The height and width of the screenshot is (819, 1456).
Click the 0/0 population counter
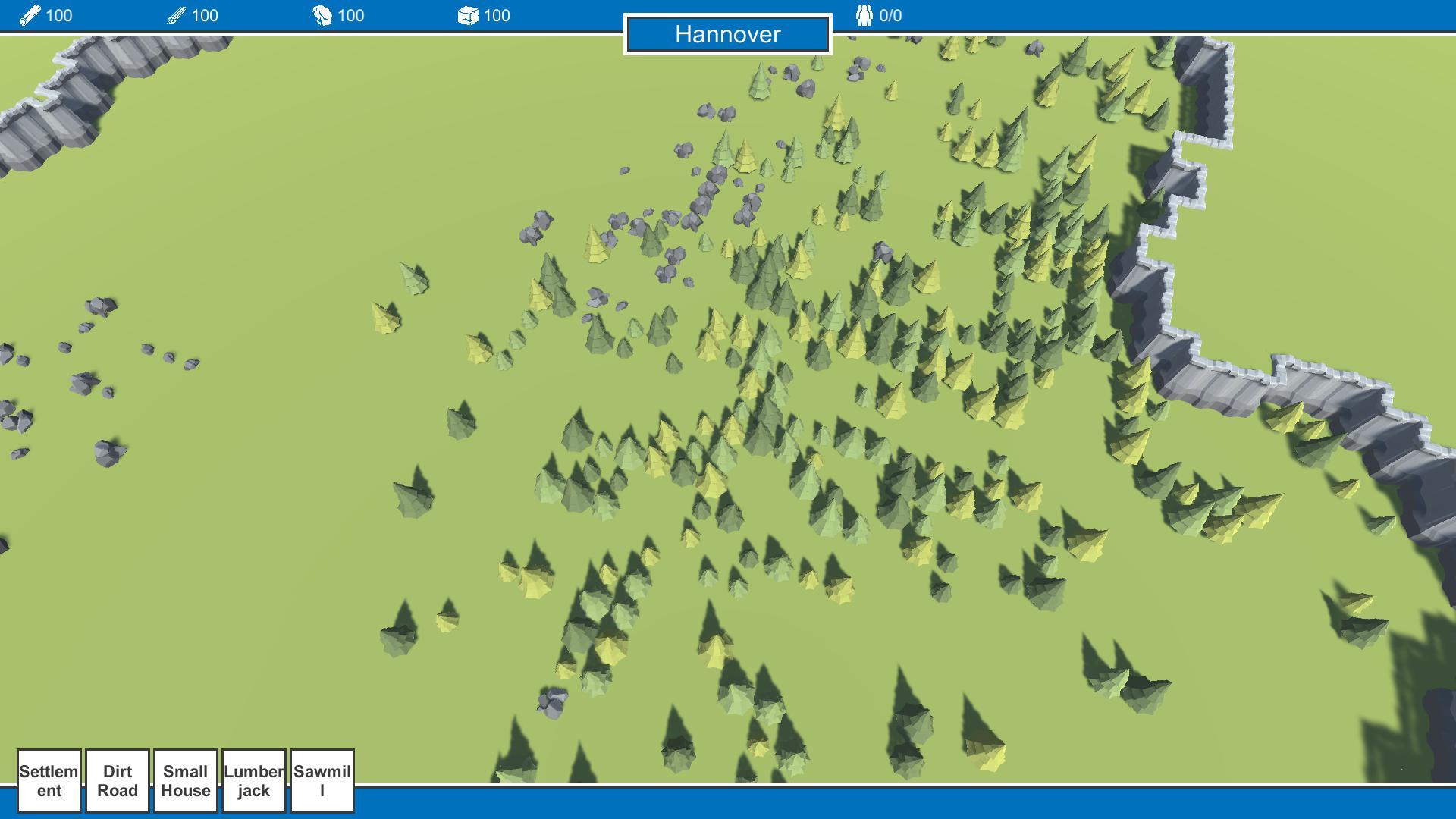point(890,15)
